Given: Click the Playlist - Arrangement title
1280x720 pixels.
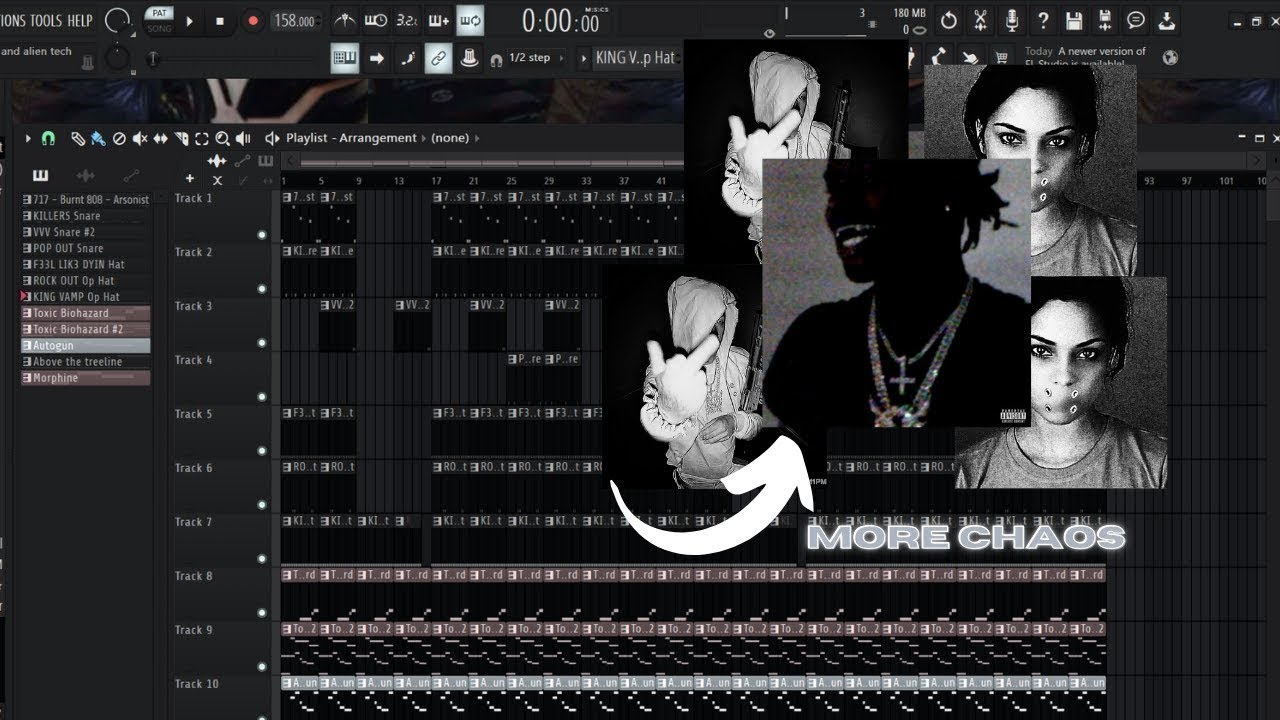Looking at the screenshot, I should tap(351, 138).
